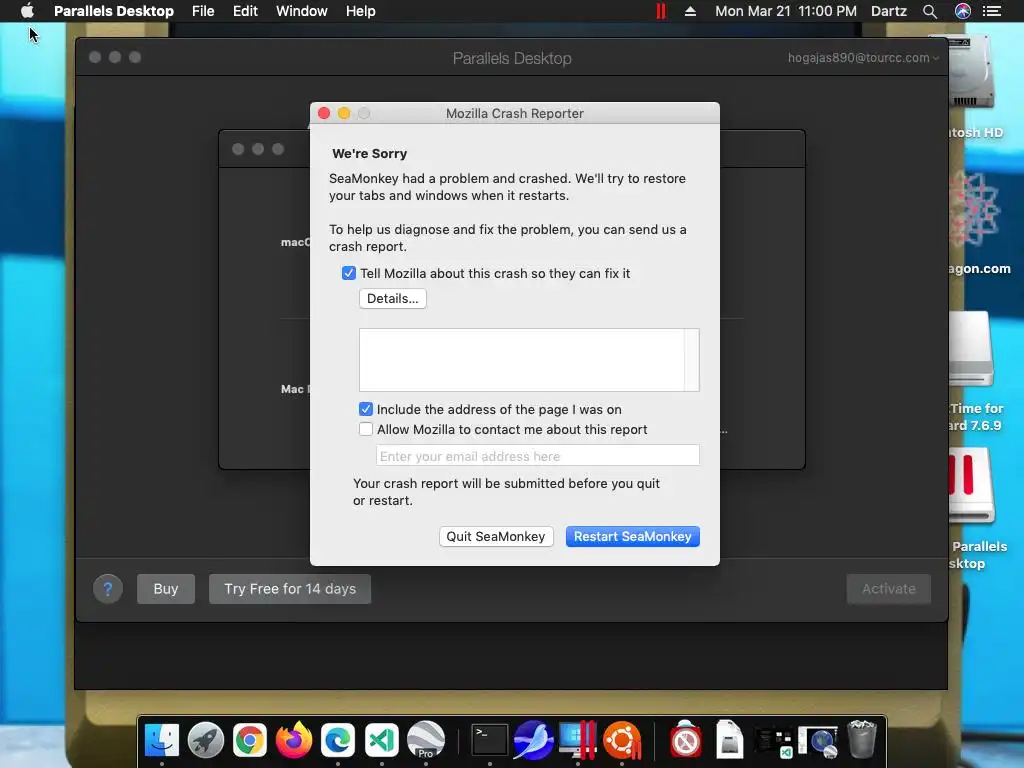Open Visual Studio Code Insiders in Dock
The image size is (1024, 768).
(x=382, y=740)
